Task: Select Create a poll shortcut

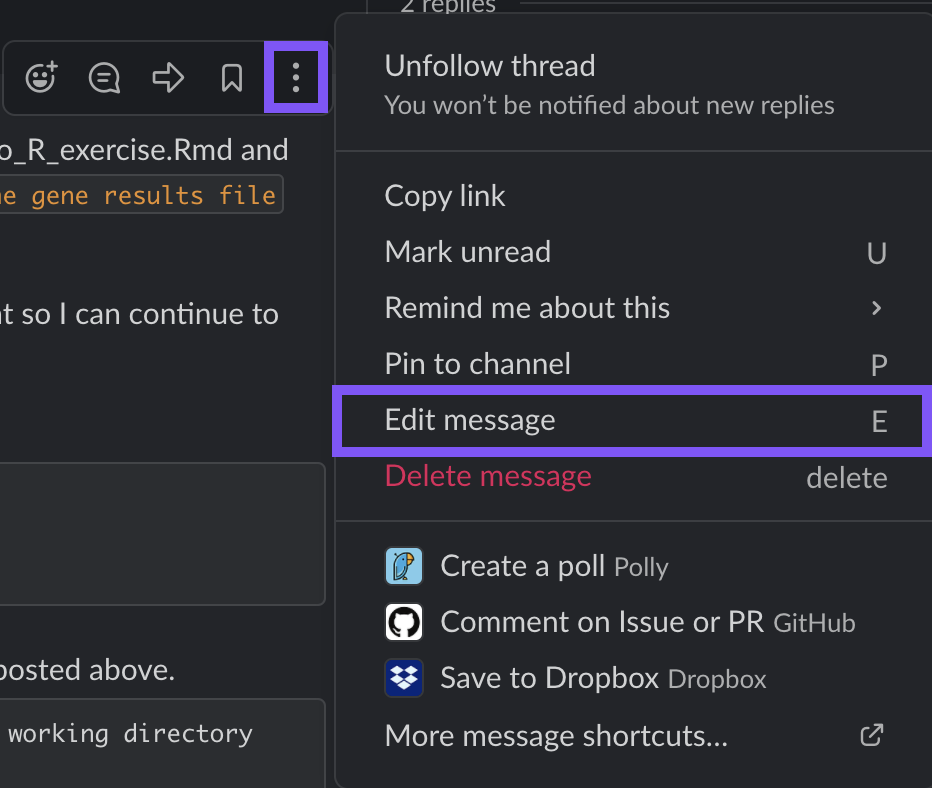Action: coord(522,567)
